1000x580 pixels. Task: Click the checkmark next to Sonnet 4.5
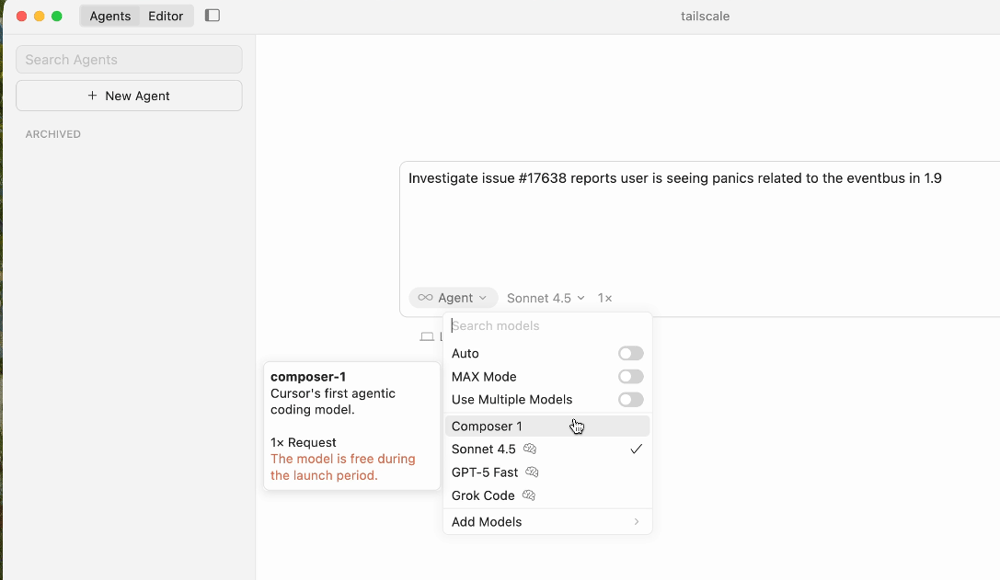[x=636, y=449]
